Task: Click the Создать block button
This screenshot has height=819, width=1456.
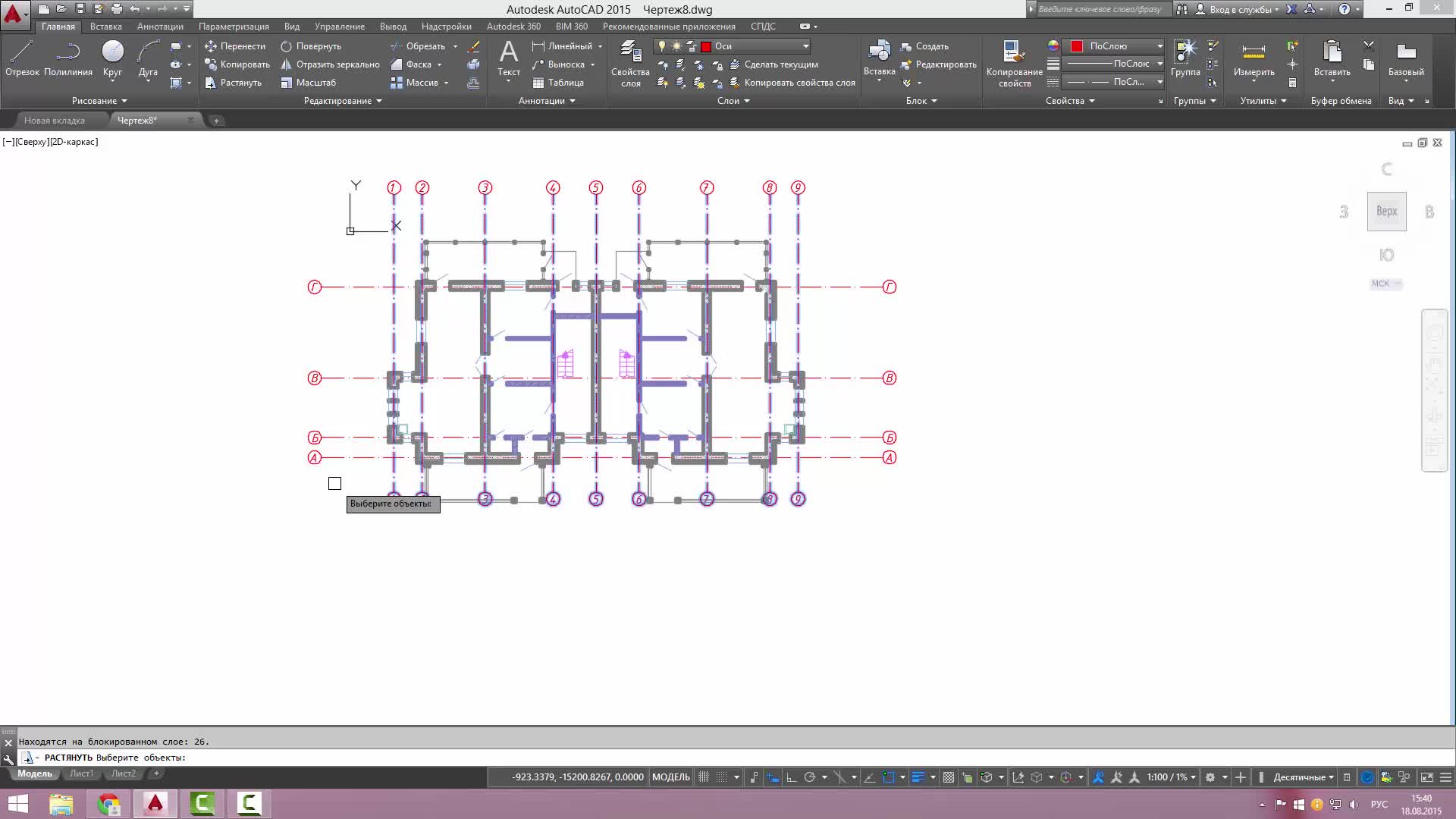Action: (x=924, y=46)
